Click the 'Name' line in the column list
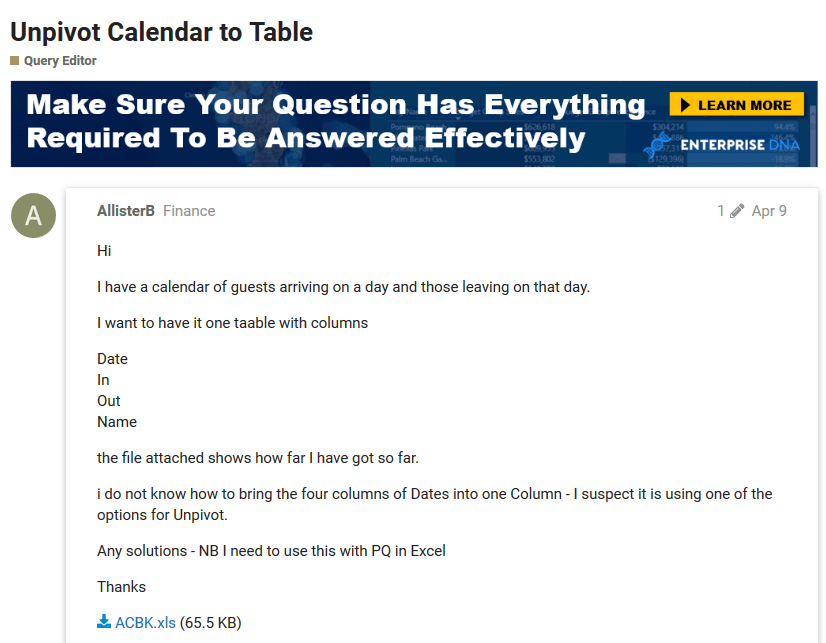 coord(117,422)
